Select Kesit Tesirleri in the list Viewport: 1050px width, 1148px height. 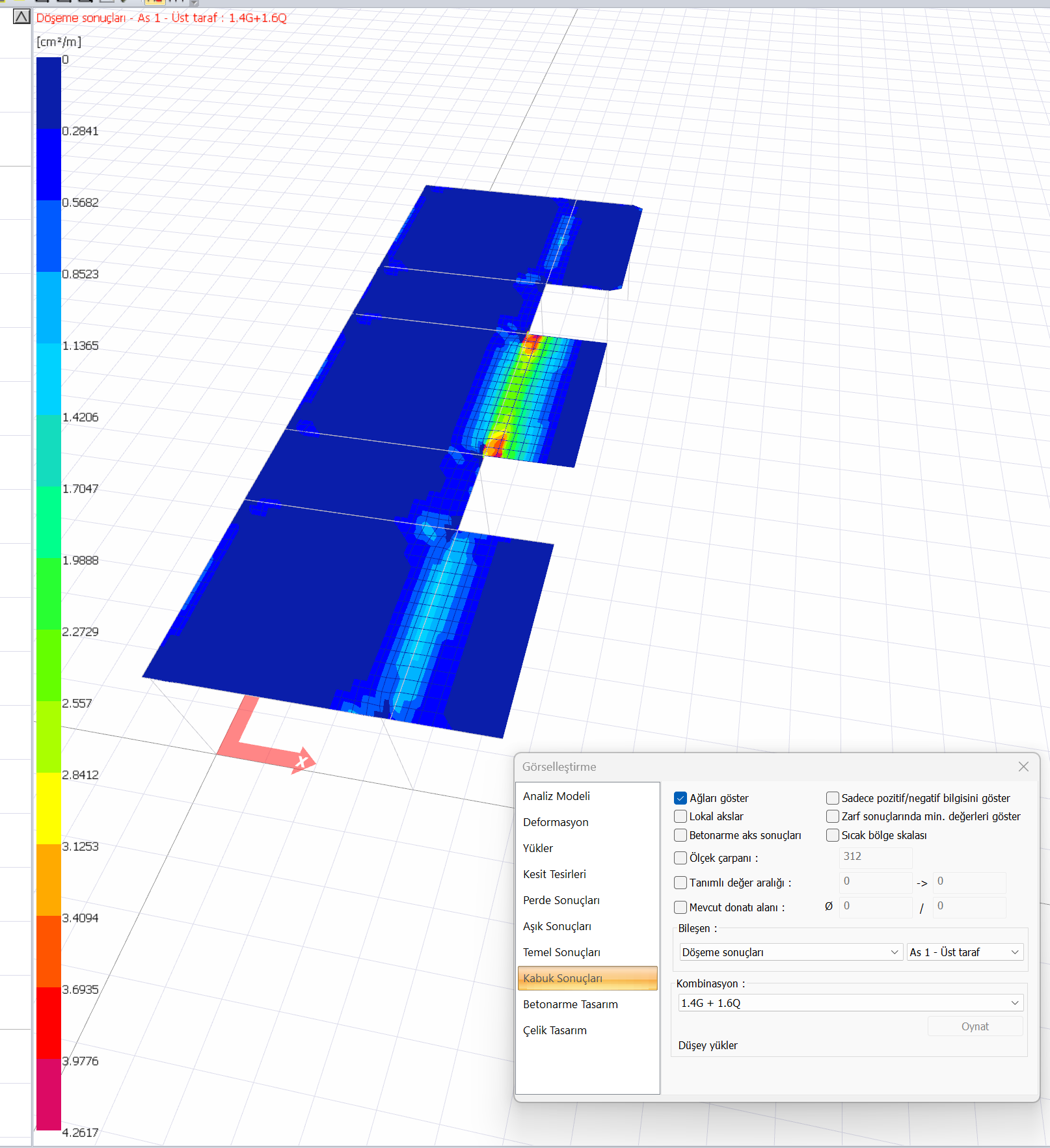click(554, 874)
